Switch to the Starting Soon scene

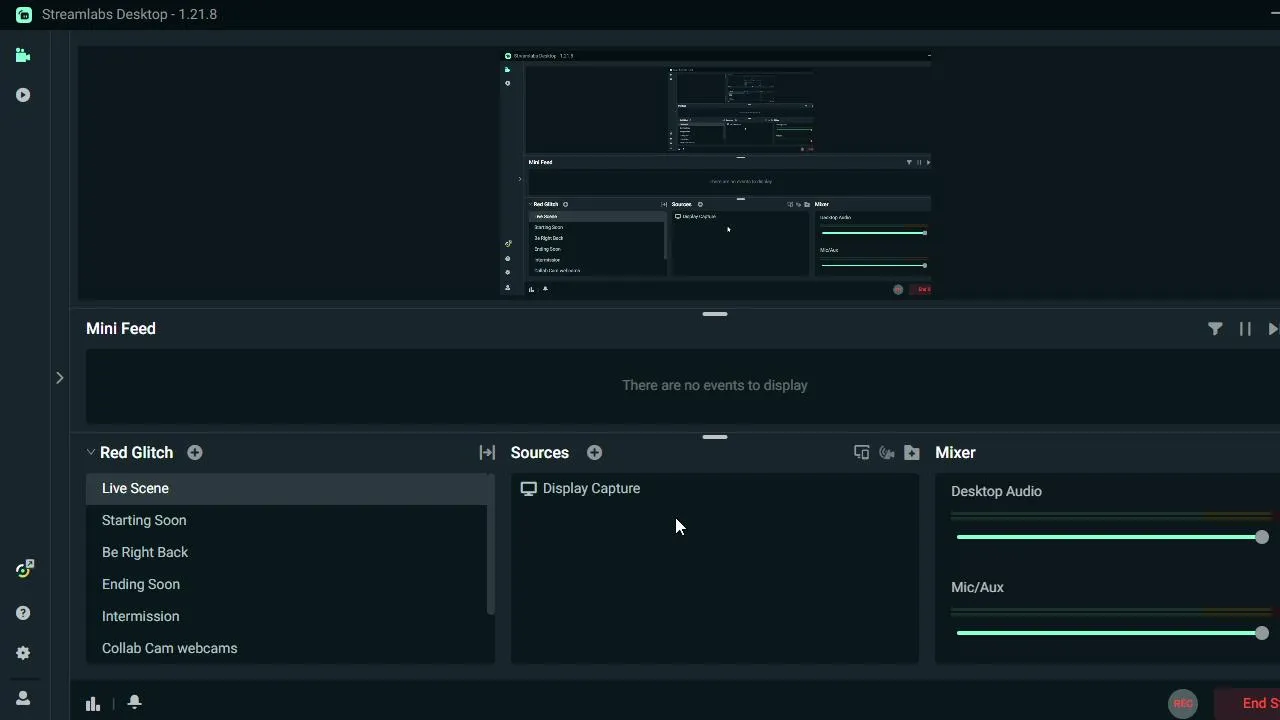(x=286, y=521)
